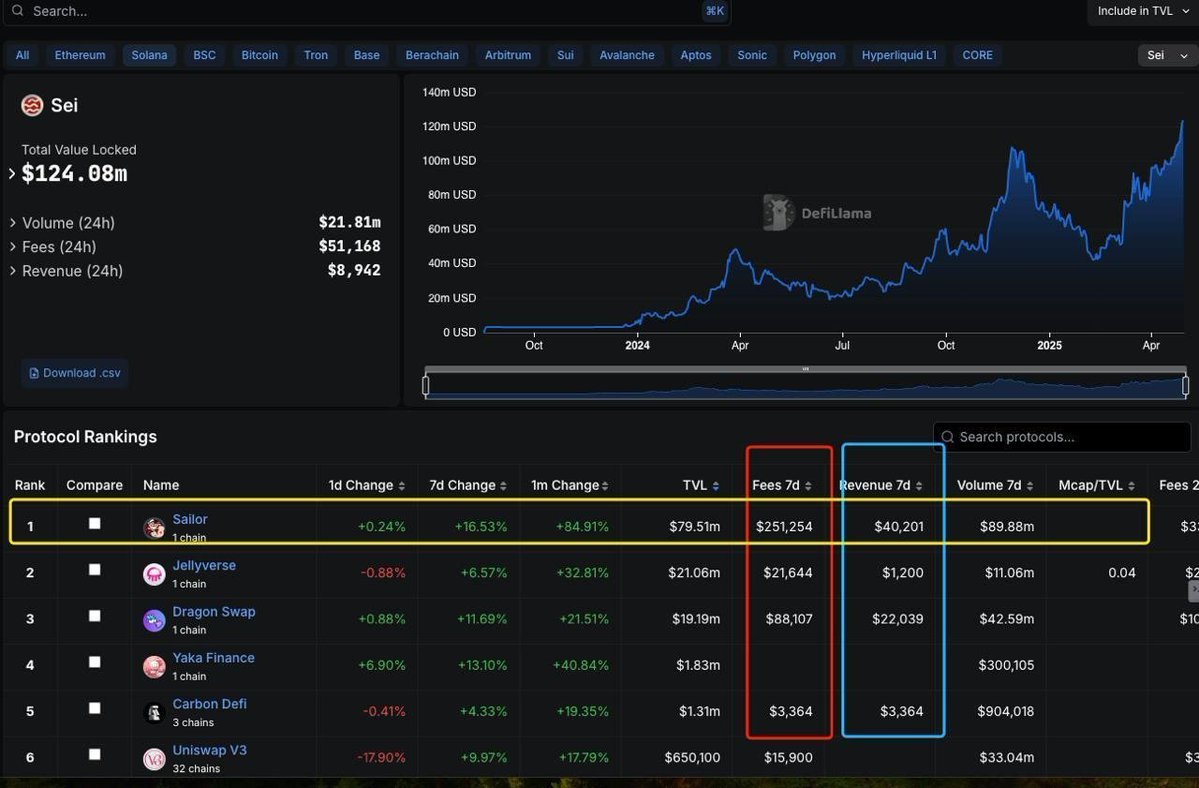Download the .csv data file
This screenshot has height=788, width=1199.
click(74, 373)
